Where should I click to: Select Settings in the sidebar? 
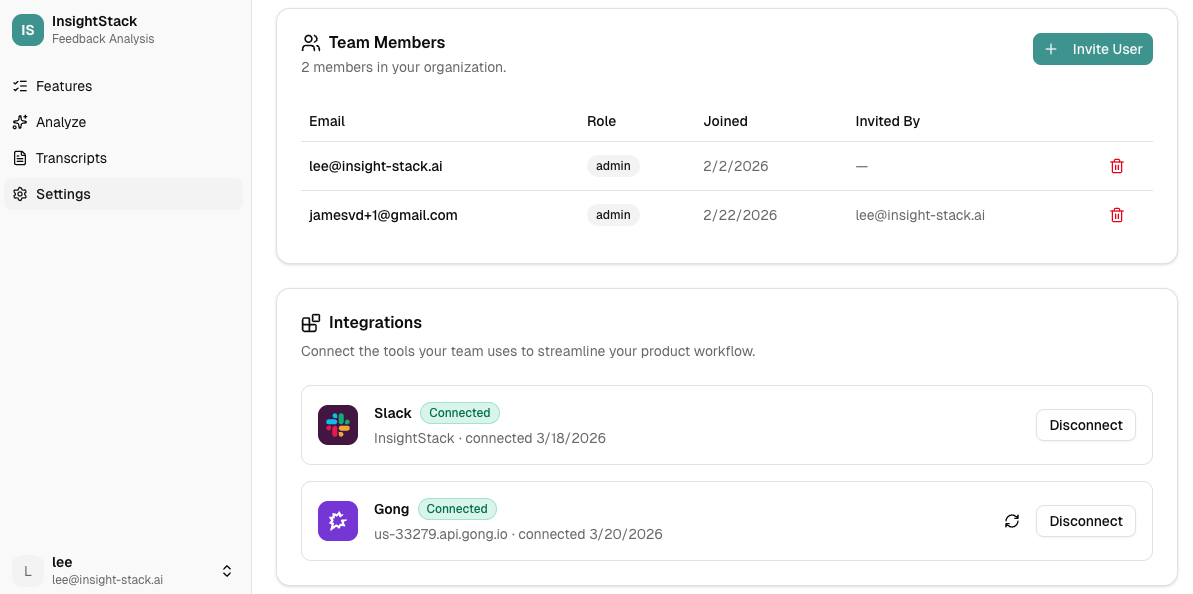pyautogui.click(x=63, y=194)
